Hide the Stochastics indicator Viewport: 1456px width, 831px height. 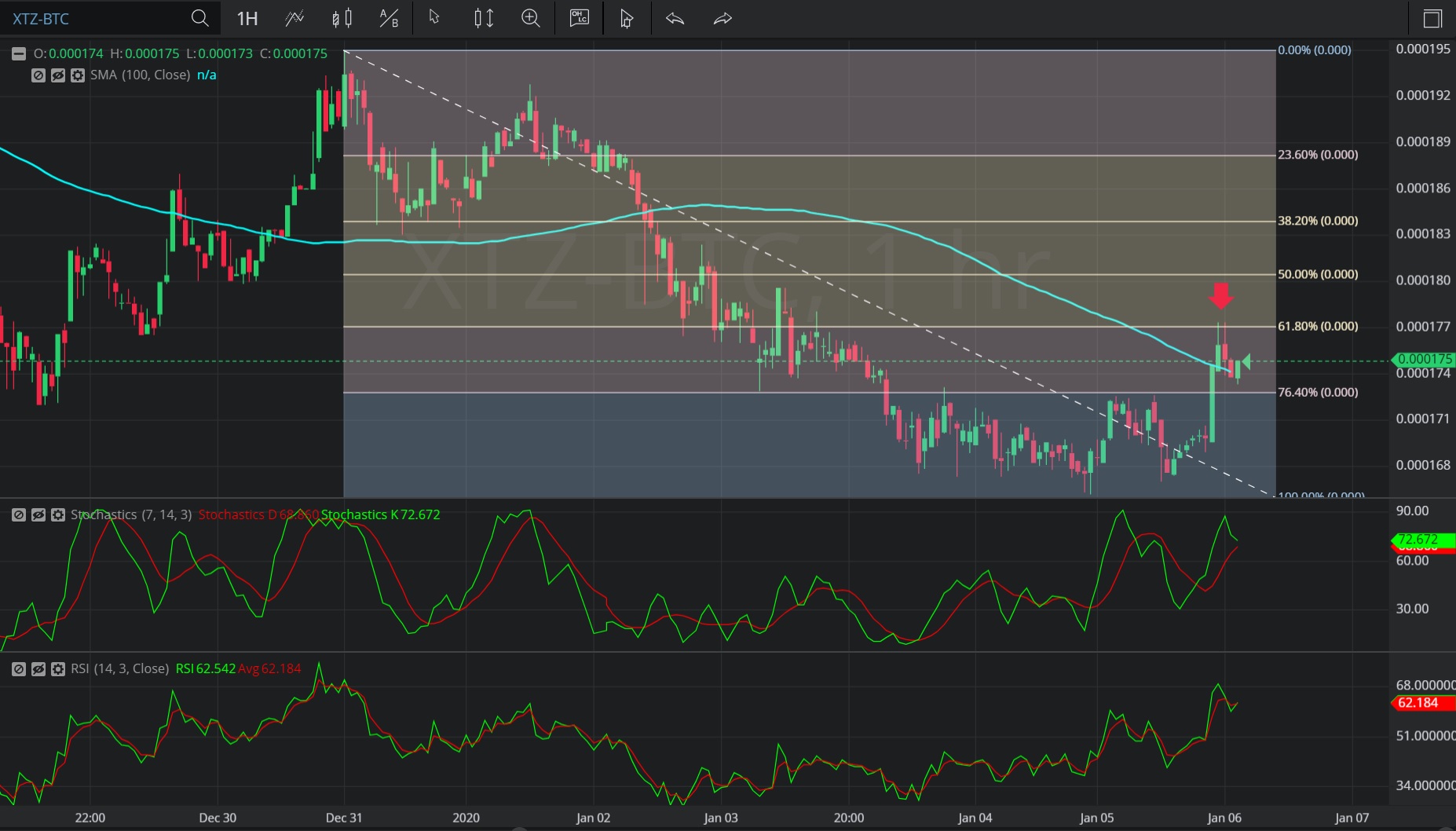click(38, 515)
